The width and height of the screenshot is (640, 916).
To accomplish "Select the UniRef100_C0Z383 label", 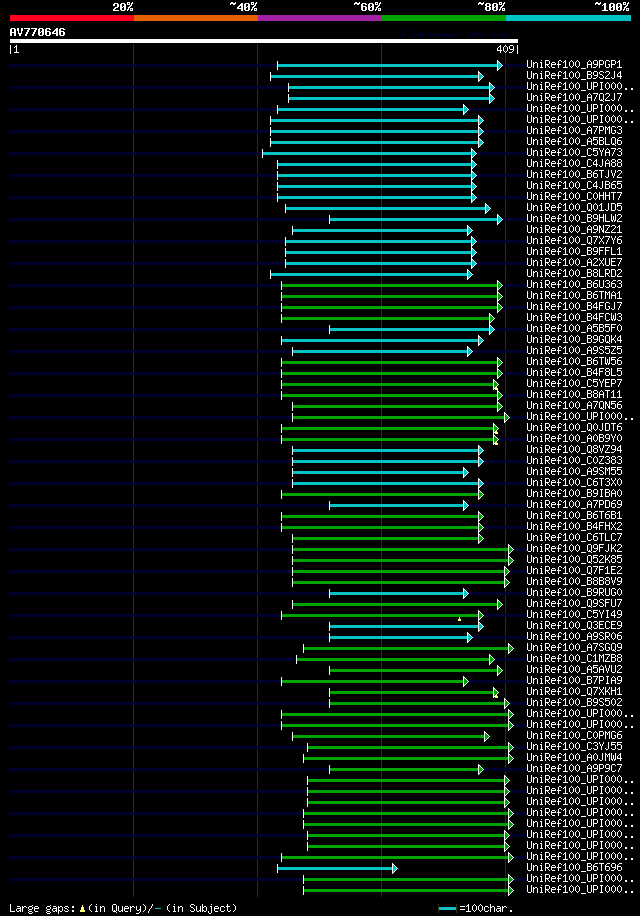I will click(574, 461).
